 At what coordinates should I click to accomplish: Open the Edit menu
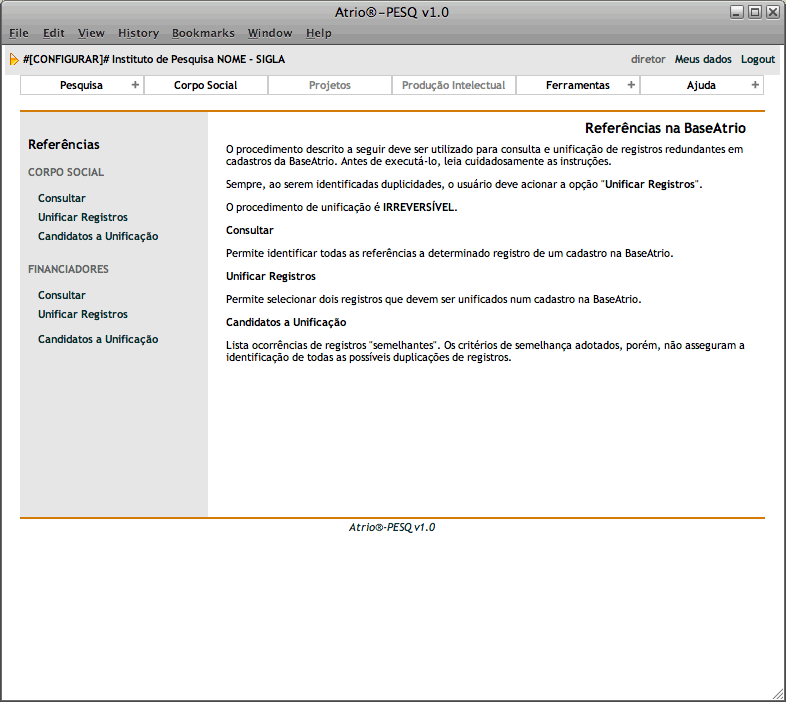53,33
